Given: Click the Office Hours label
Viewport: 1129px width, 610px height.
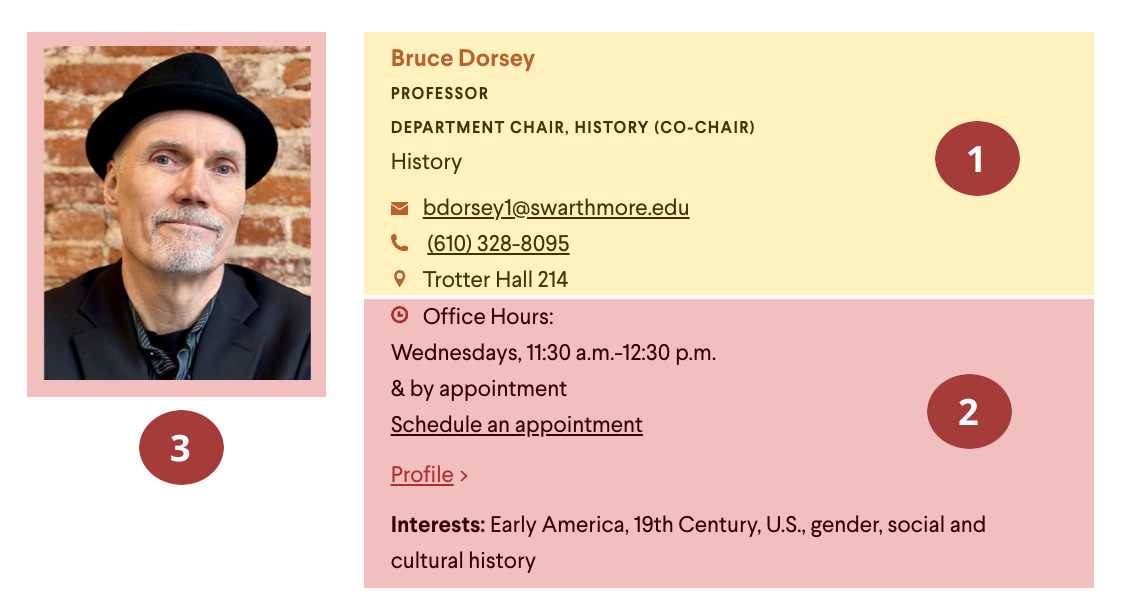Looking at the screenshot, I should (x=487, y=316).
